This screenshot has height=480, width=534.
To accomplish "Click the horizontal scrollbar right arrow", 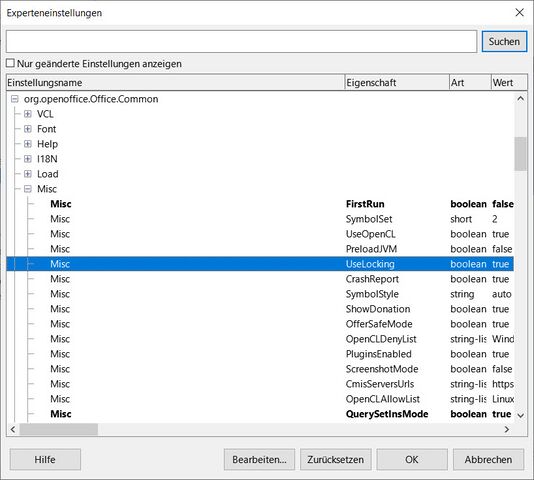I will coord(507,430).
